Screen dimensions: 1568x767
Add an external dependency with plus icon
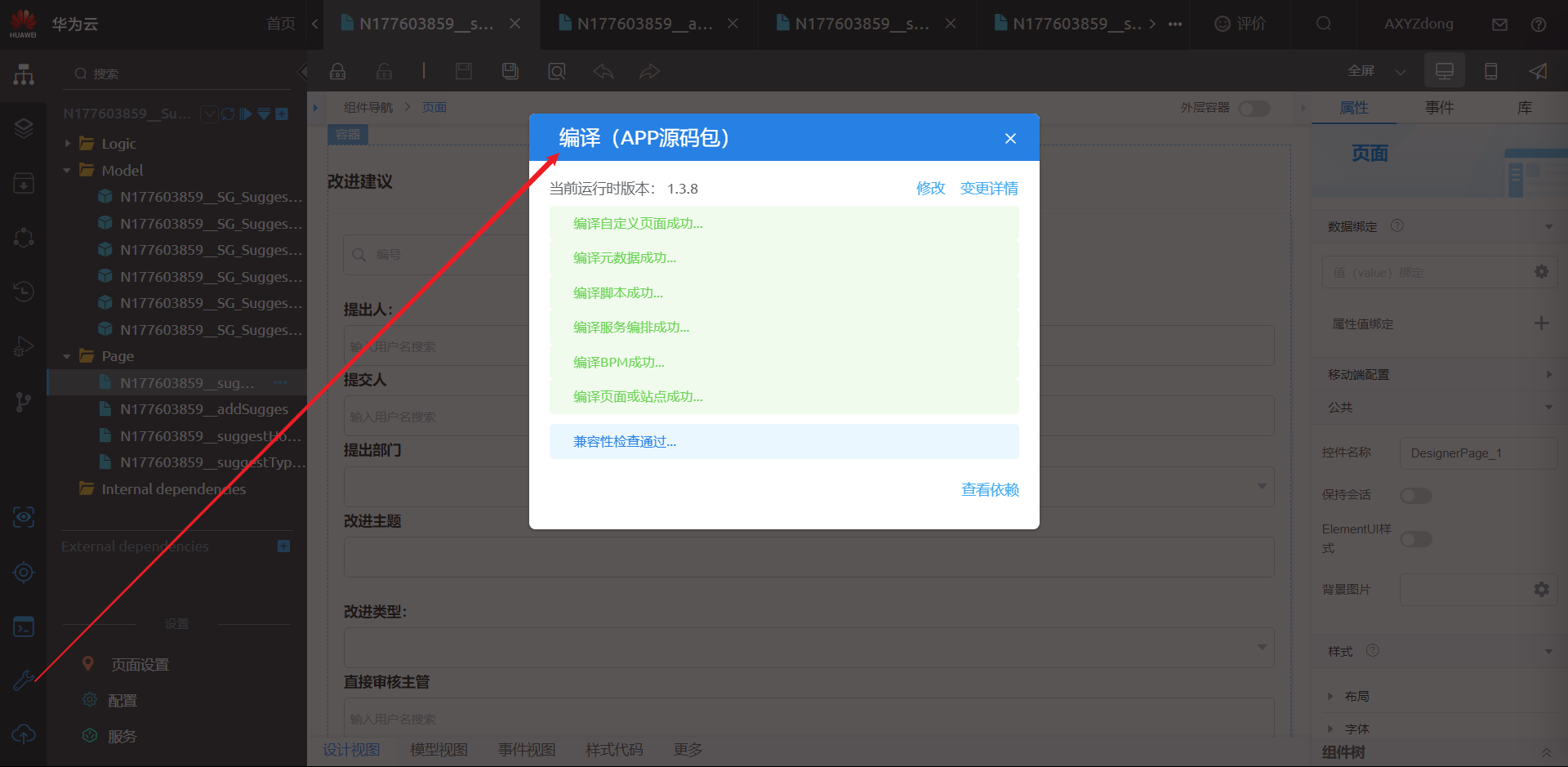(x=283, y=546)
